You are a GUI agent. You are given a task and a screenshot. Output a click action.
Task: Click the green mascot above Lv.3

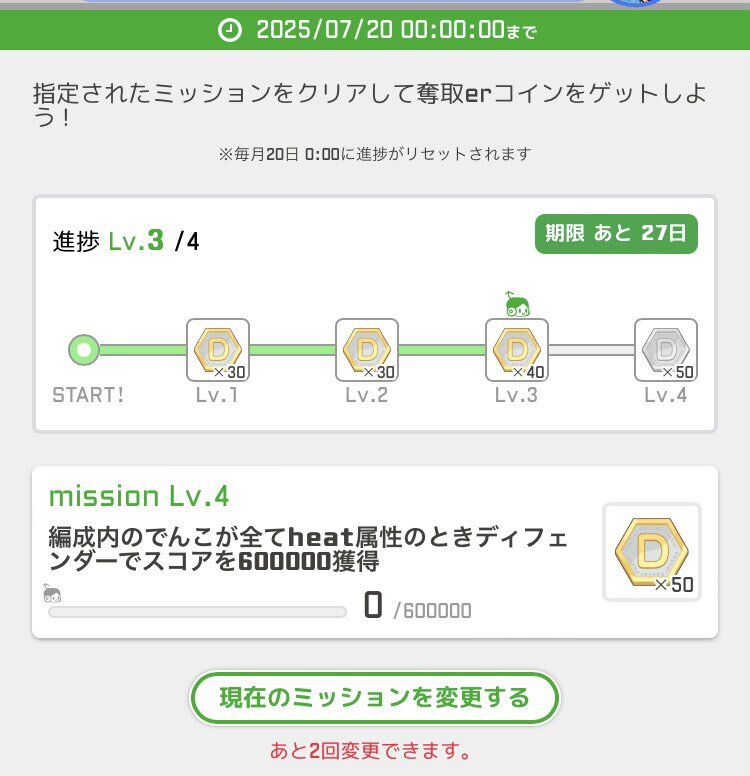coord(517,304)
